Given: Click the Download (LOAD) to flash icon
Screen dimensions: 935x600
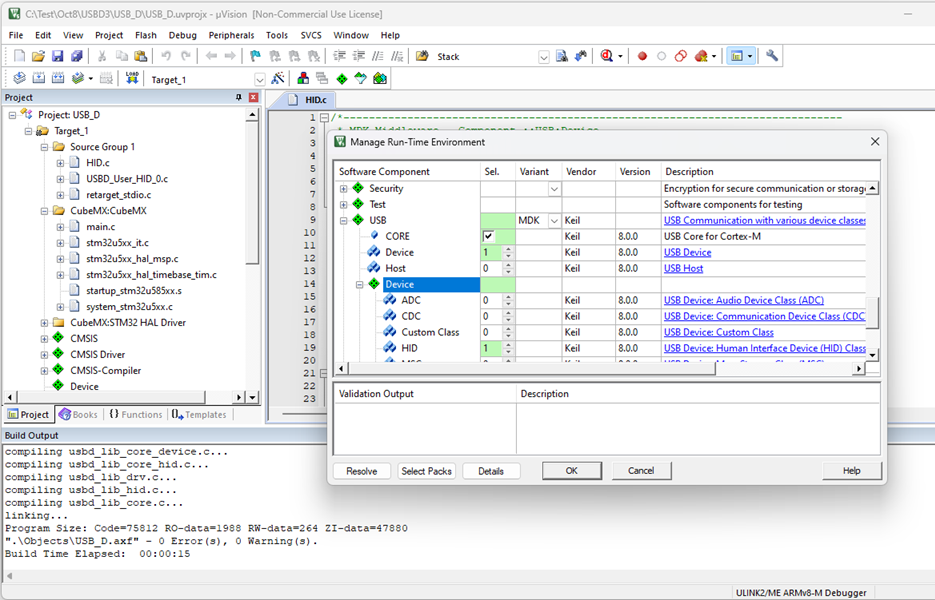Looking at the screenshot, I should pyautogui.click(x=132, y=79).
